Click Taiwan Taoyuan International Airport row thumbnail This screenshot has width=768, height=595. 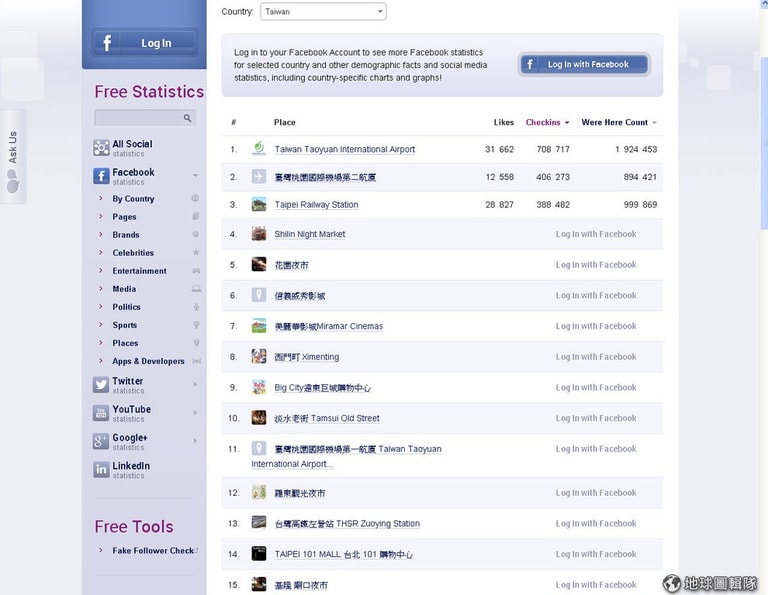(x=259, y=148)
